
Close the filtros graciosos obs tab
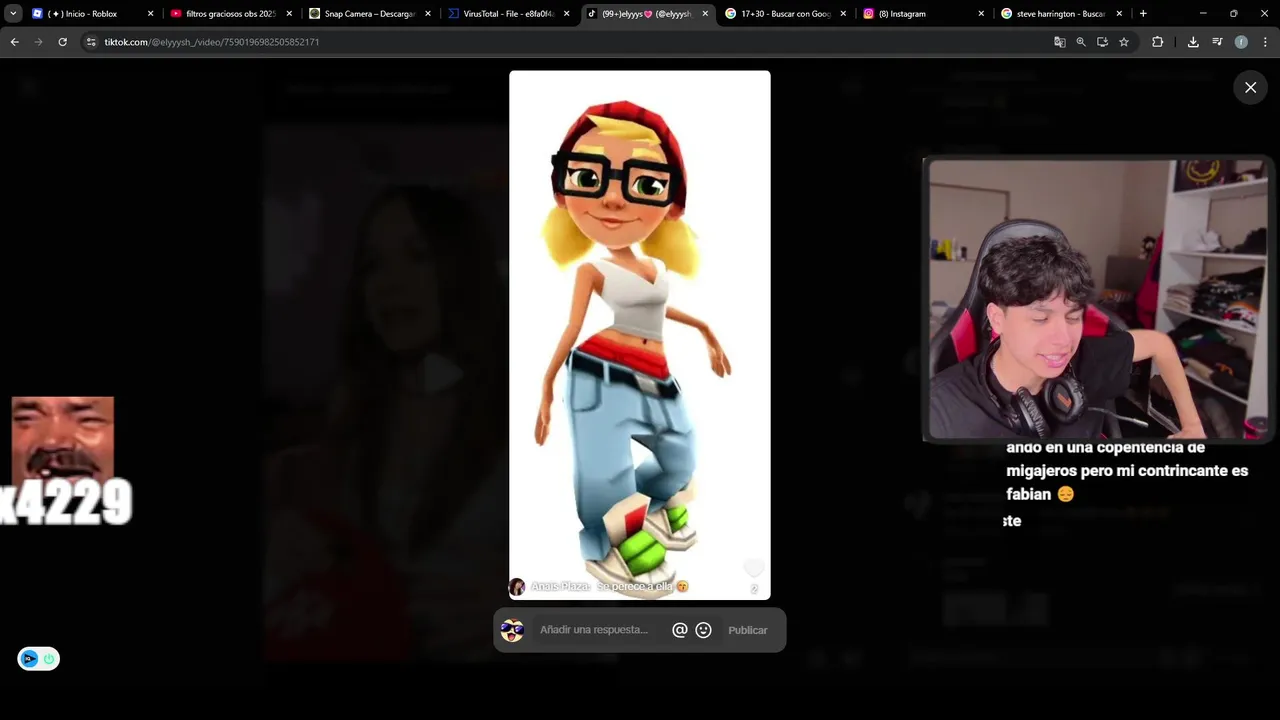[289, 14]
